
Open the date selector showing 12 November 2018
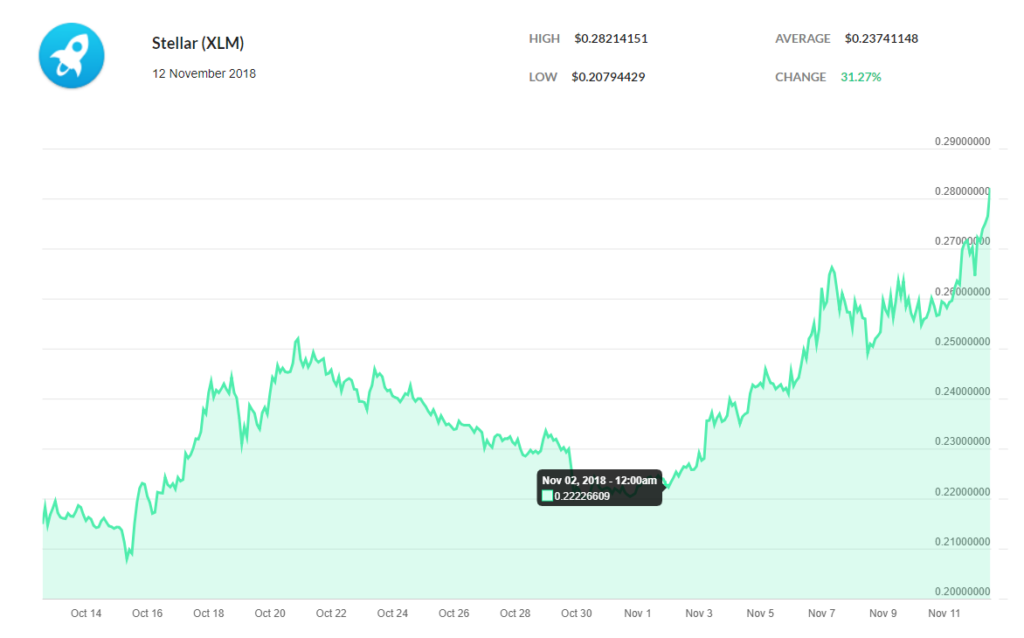(204, 73)
